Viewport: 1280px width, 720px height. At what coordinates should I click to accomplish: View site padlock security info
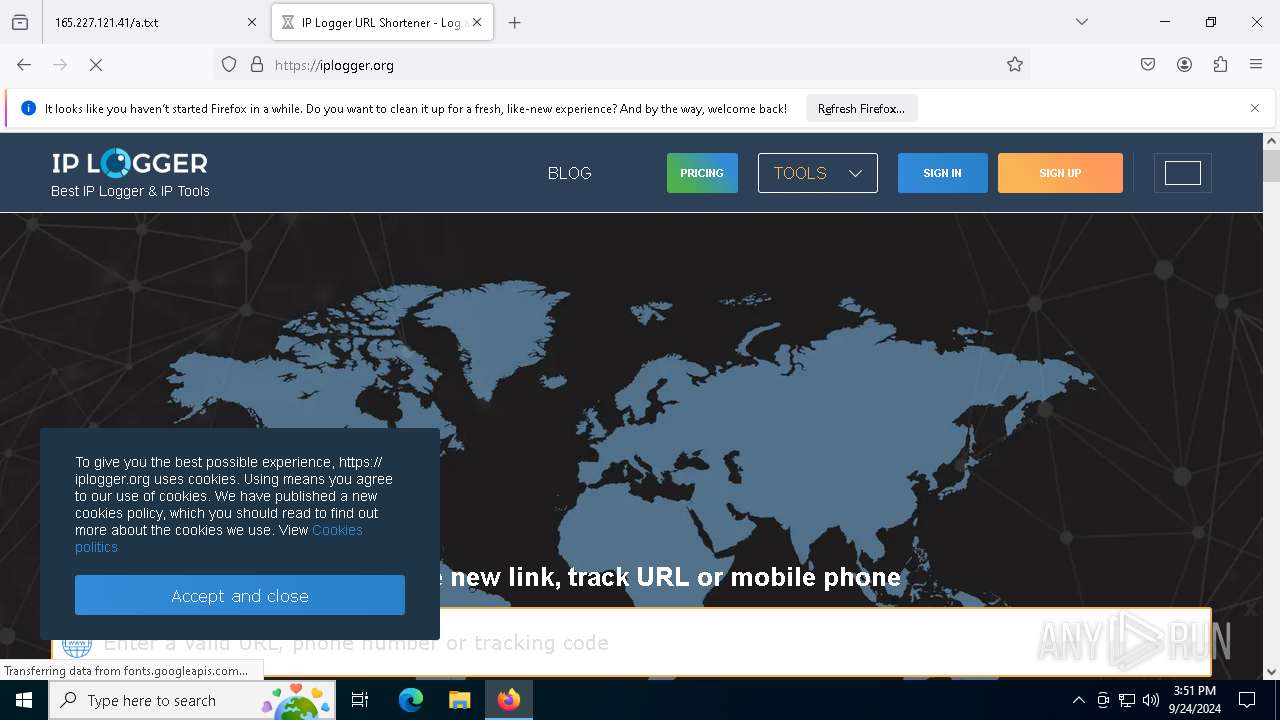tap(257, 65)
